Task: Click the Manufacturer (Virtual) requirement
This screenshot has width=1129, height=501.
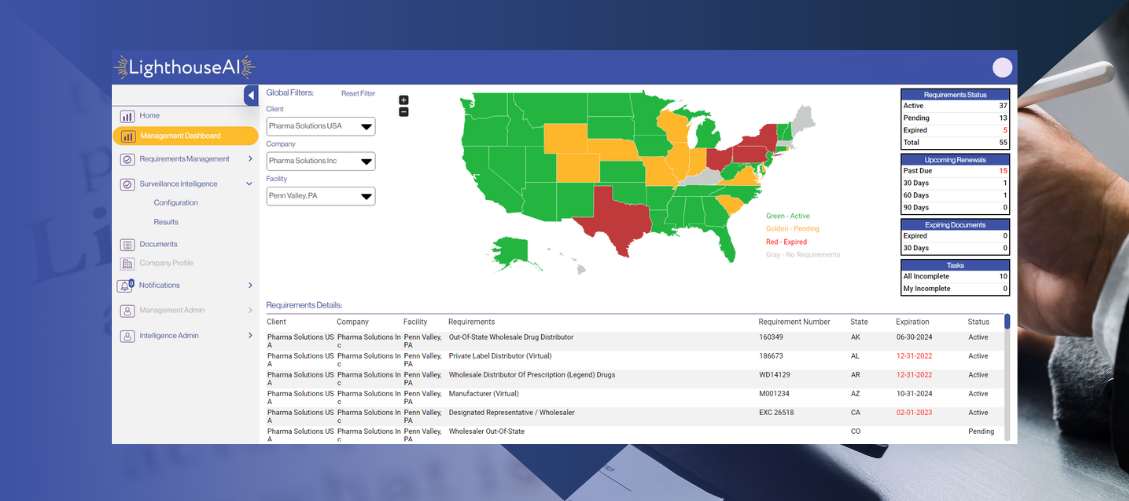Action: pyautogui.click(x=483, y=394)
